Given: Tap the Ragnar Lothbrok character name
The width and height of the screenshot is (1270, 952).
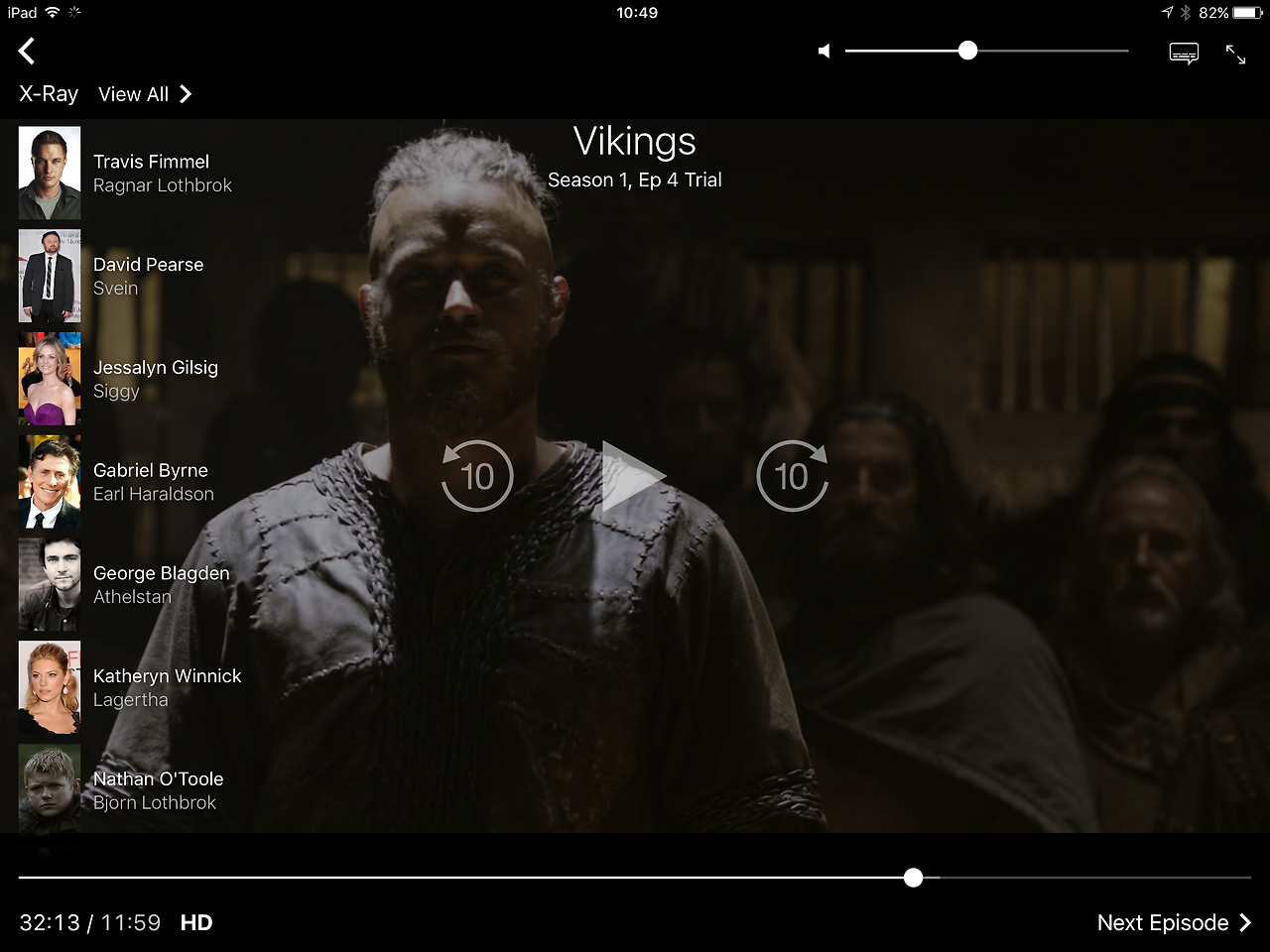Looking at the screenshot, I should pyautogui.click(x=163, y=185).
